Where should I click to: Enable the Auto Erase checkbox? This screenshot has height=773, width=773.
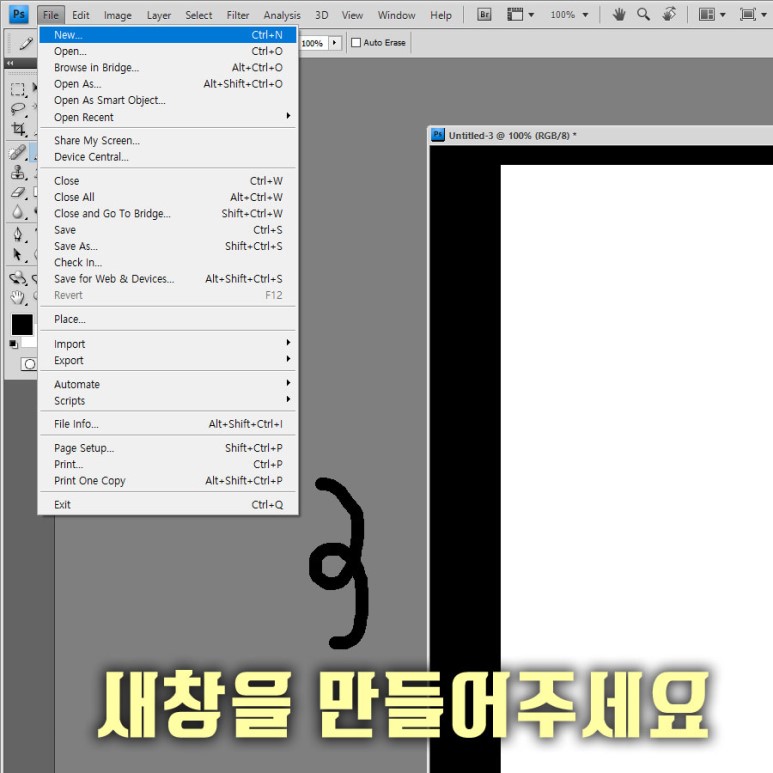tap(356, 43)
